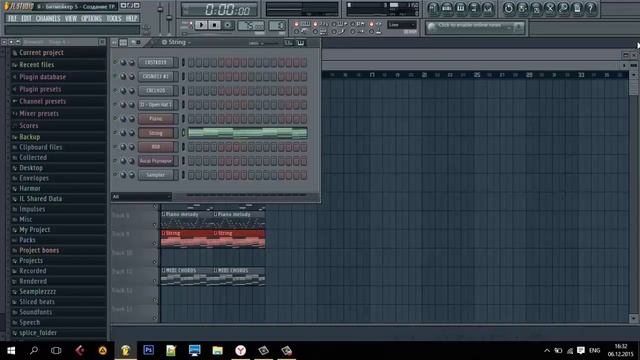Open the All channel filter dropdown

pyautogui.click(x=141, y=197)
